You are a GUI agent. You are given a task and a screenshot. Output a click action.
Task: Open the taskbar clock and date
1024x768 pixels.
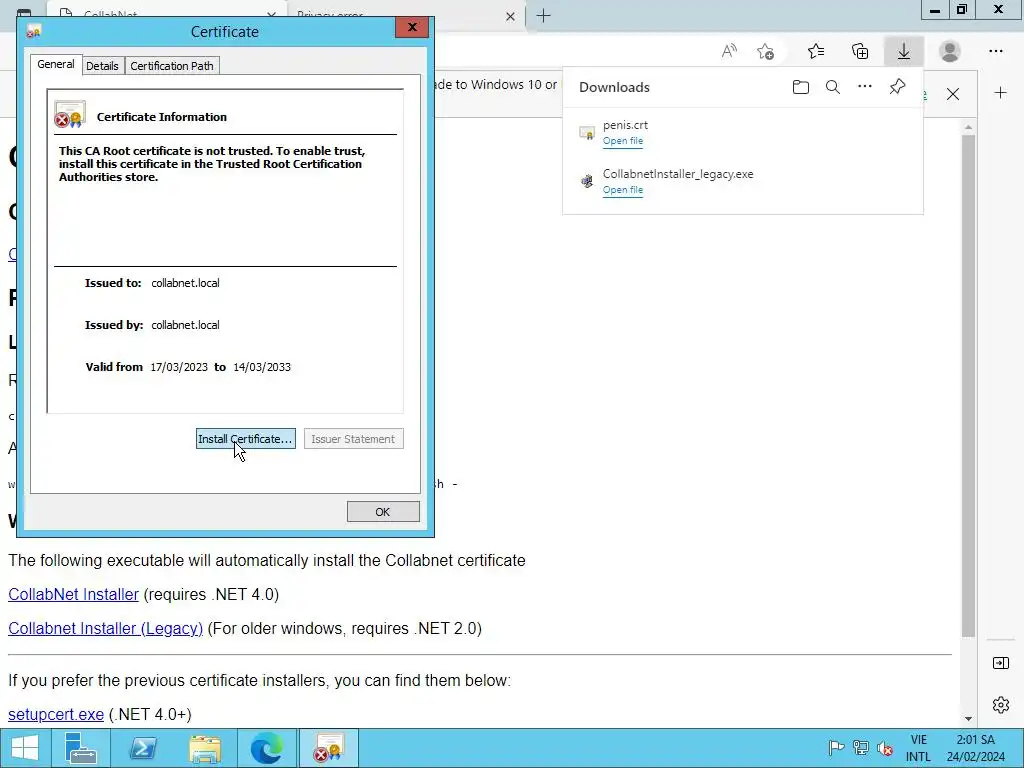[976, 748]
